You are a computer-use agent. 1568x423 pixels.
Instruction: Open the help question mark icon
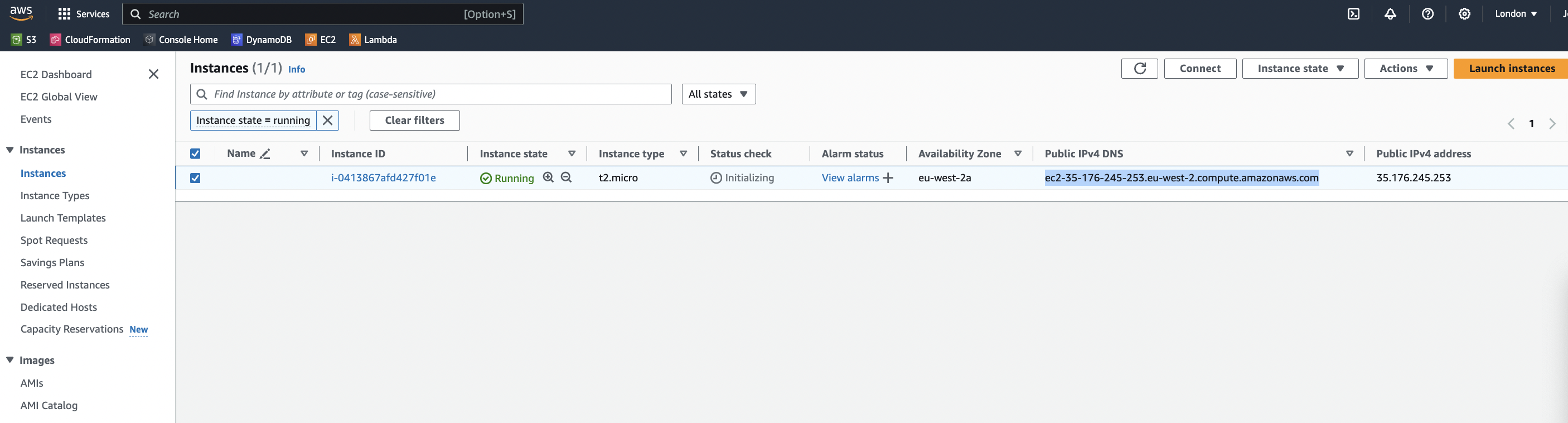1427,14
